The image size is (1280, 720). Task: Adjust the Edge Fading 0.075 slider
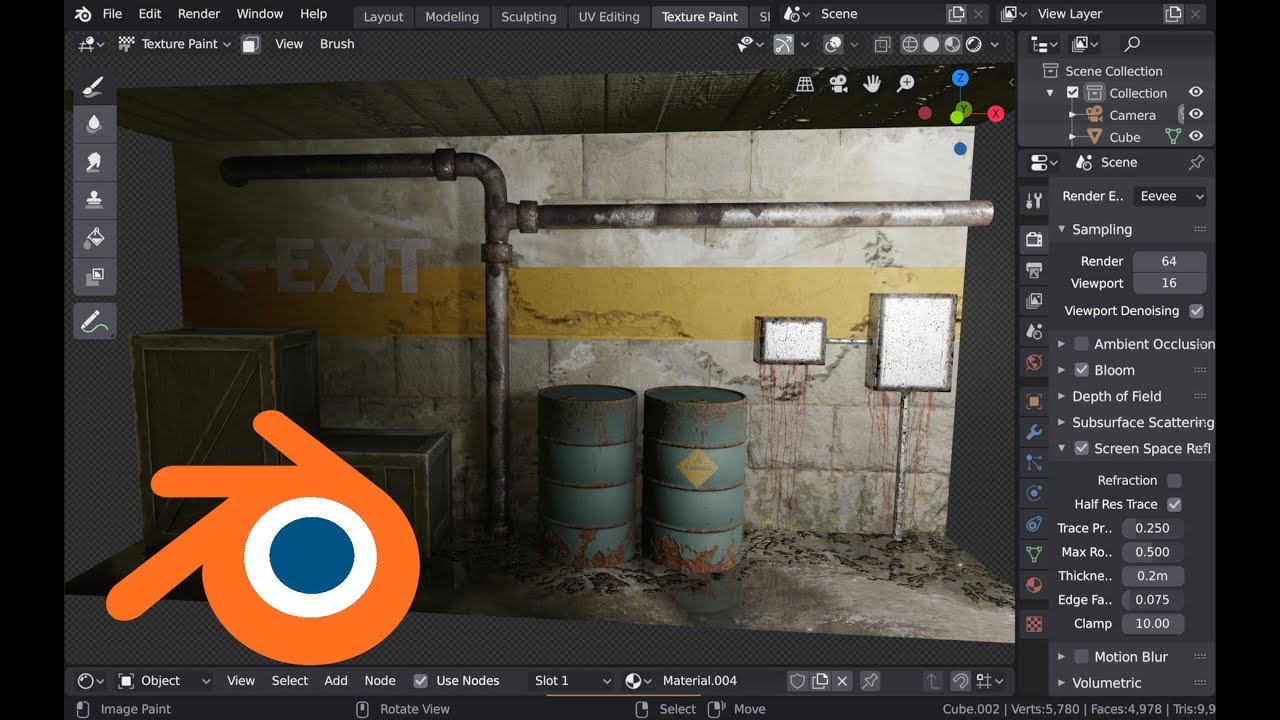coord(1153,600)
